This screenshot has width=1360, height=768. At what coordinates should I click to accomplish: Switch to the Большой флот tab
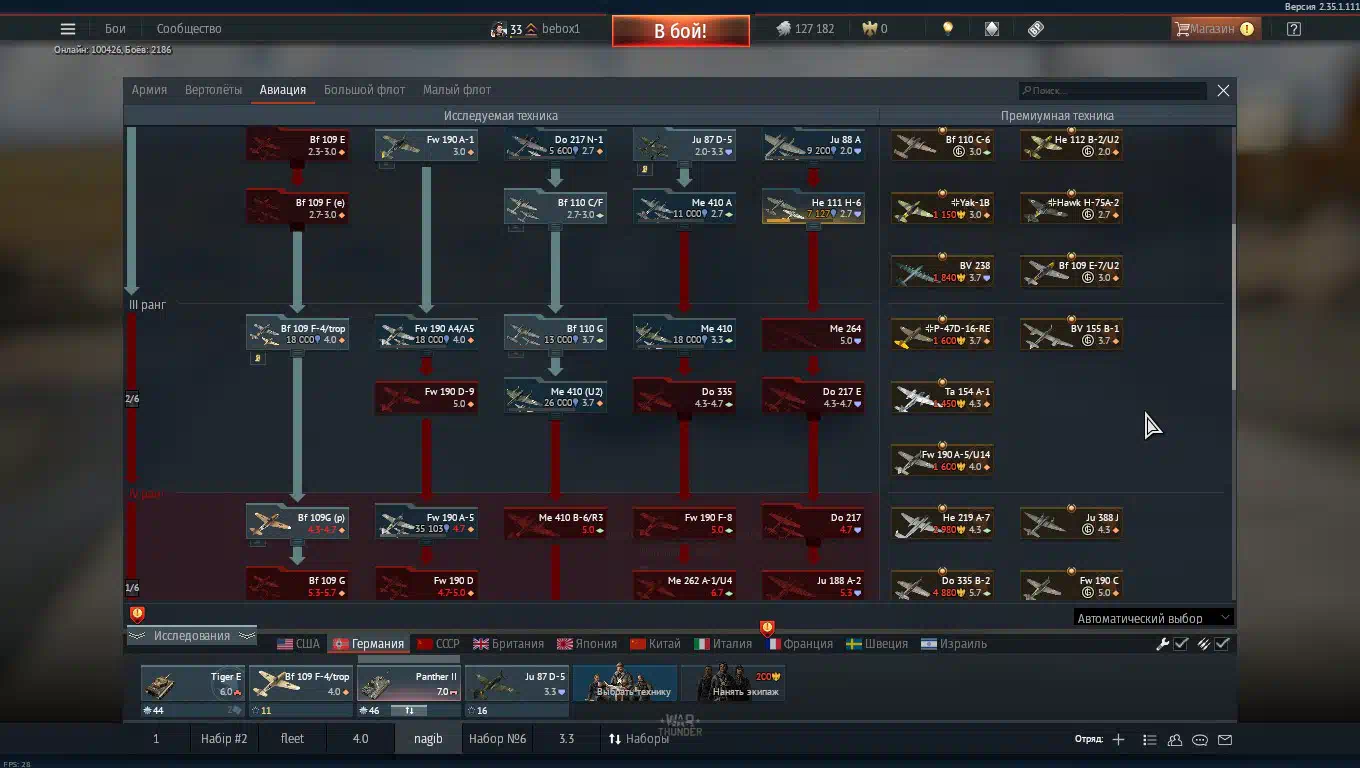364,90
